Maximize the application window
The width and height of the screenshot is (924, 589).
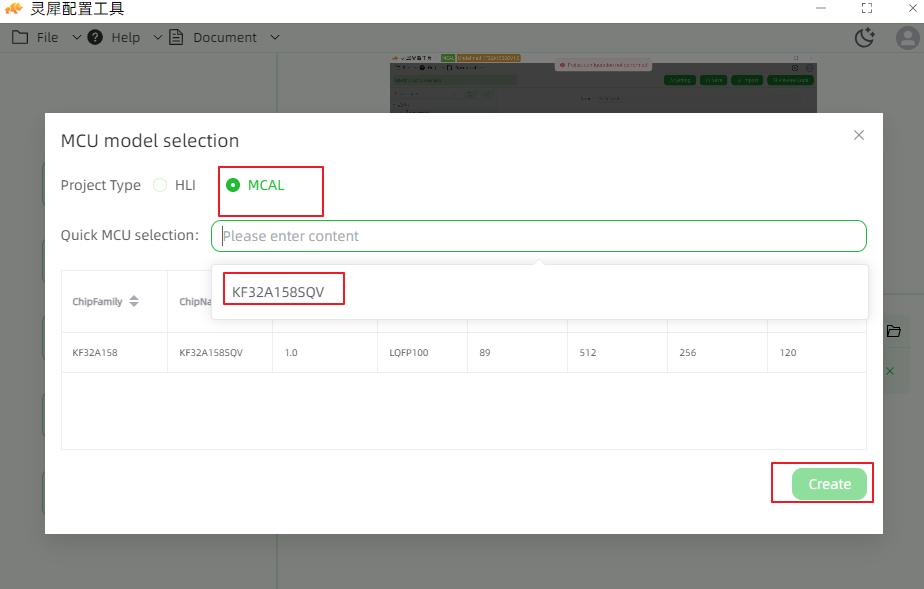tap(867, 8)
